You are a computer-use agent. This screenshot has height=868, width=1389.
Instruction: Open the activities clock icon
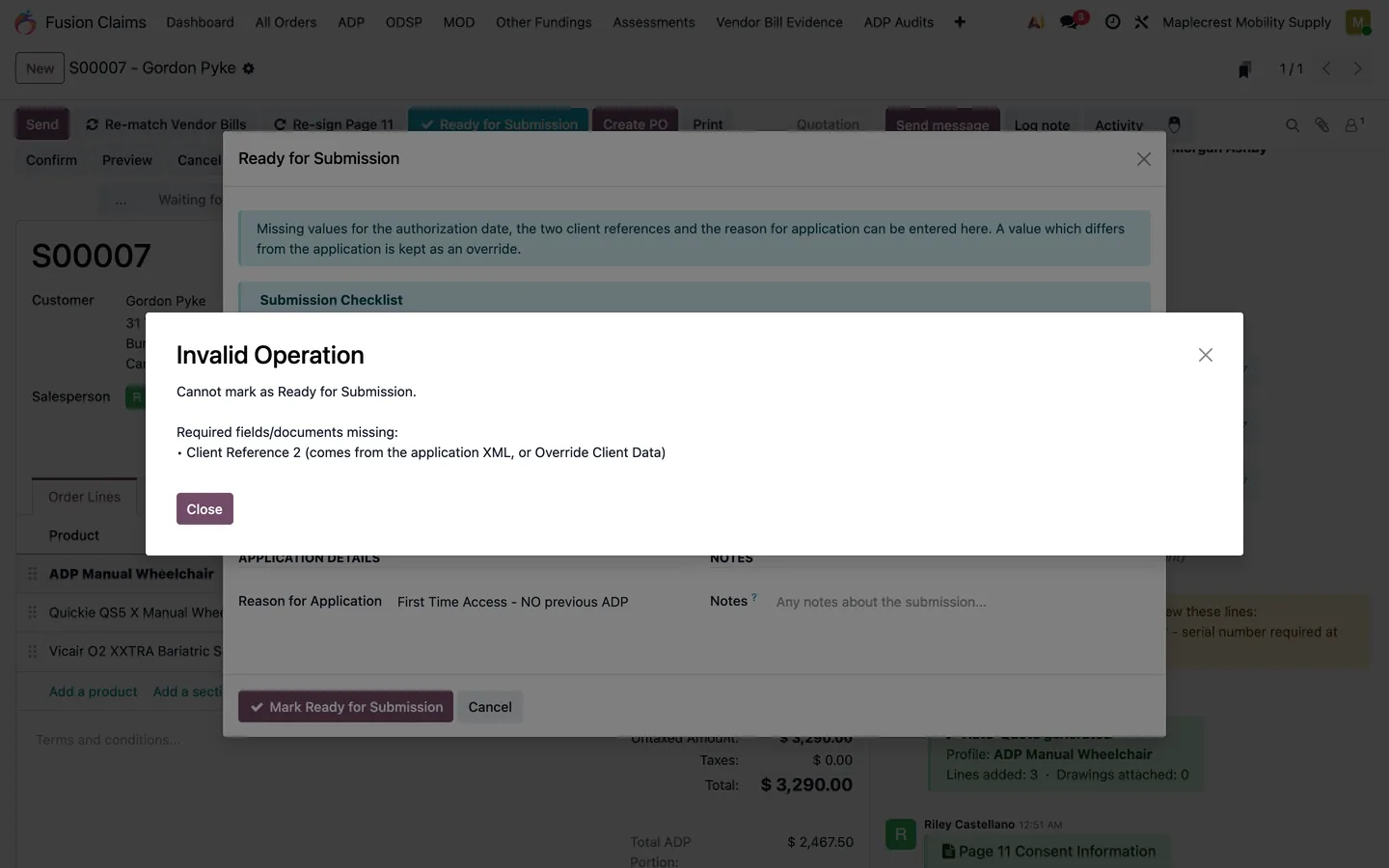[x=1112, y=22]
